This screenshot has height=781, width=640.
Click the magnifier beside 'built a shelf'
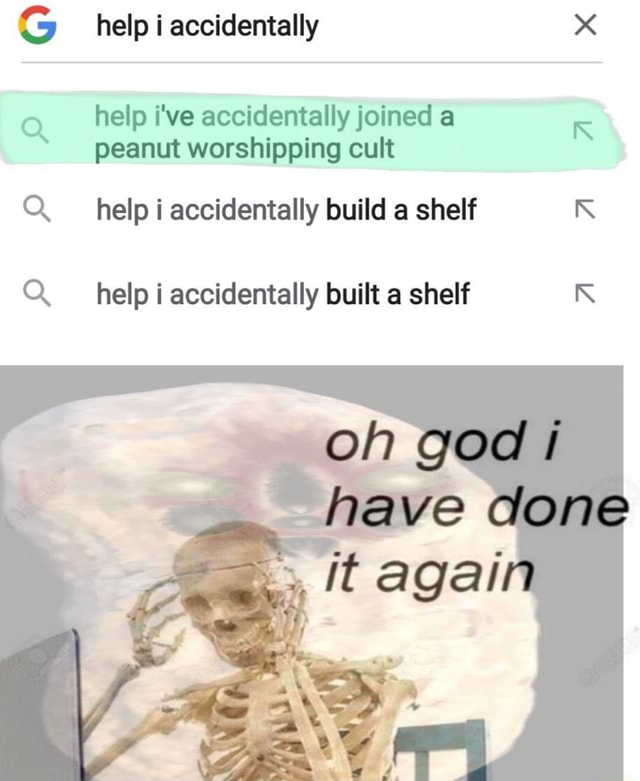37,293
